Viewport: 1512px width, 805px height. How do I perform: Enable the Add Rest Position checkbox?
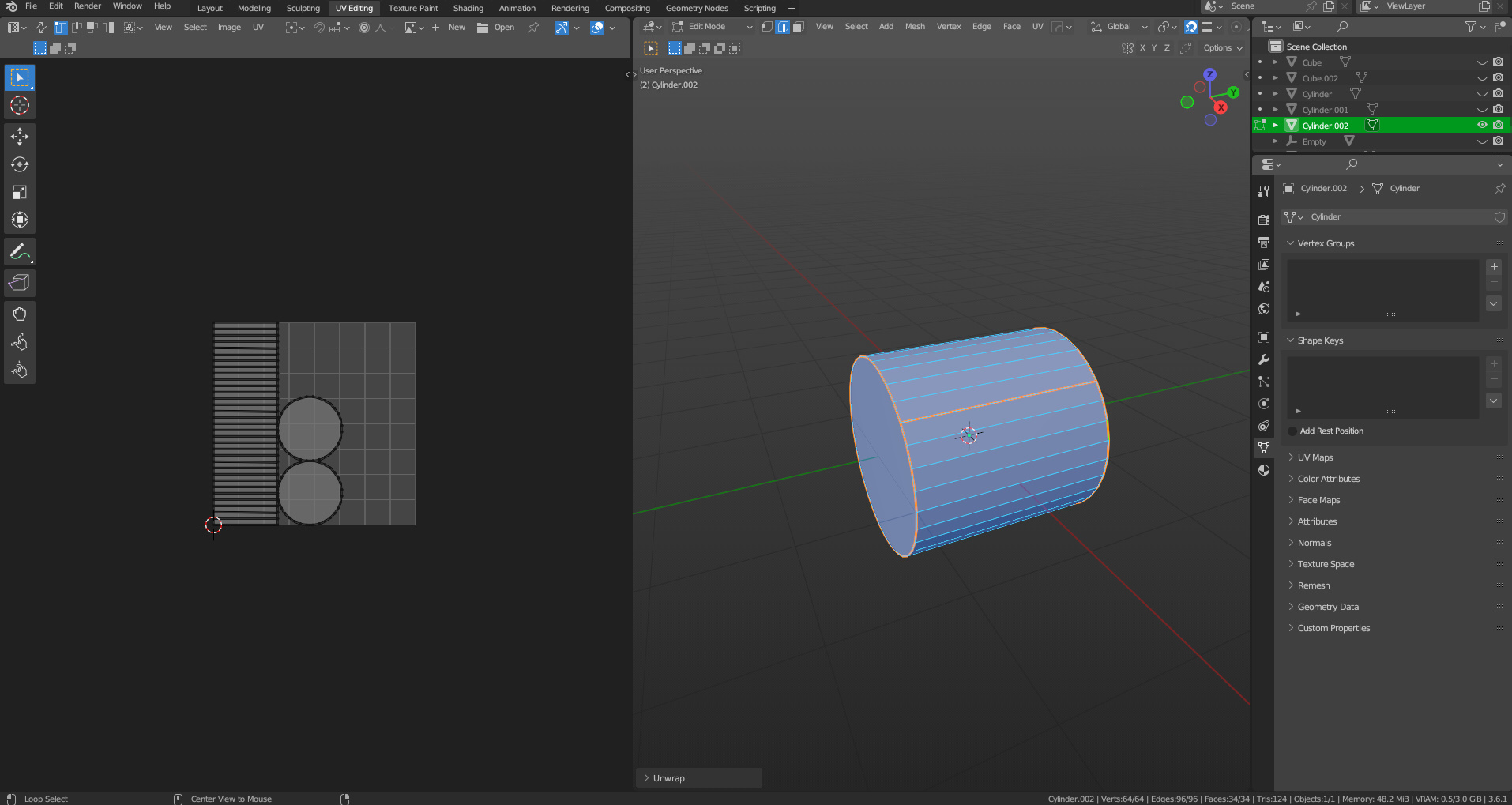point(1292,431)
